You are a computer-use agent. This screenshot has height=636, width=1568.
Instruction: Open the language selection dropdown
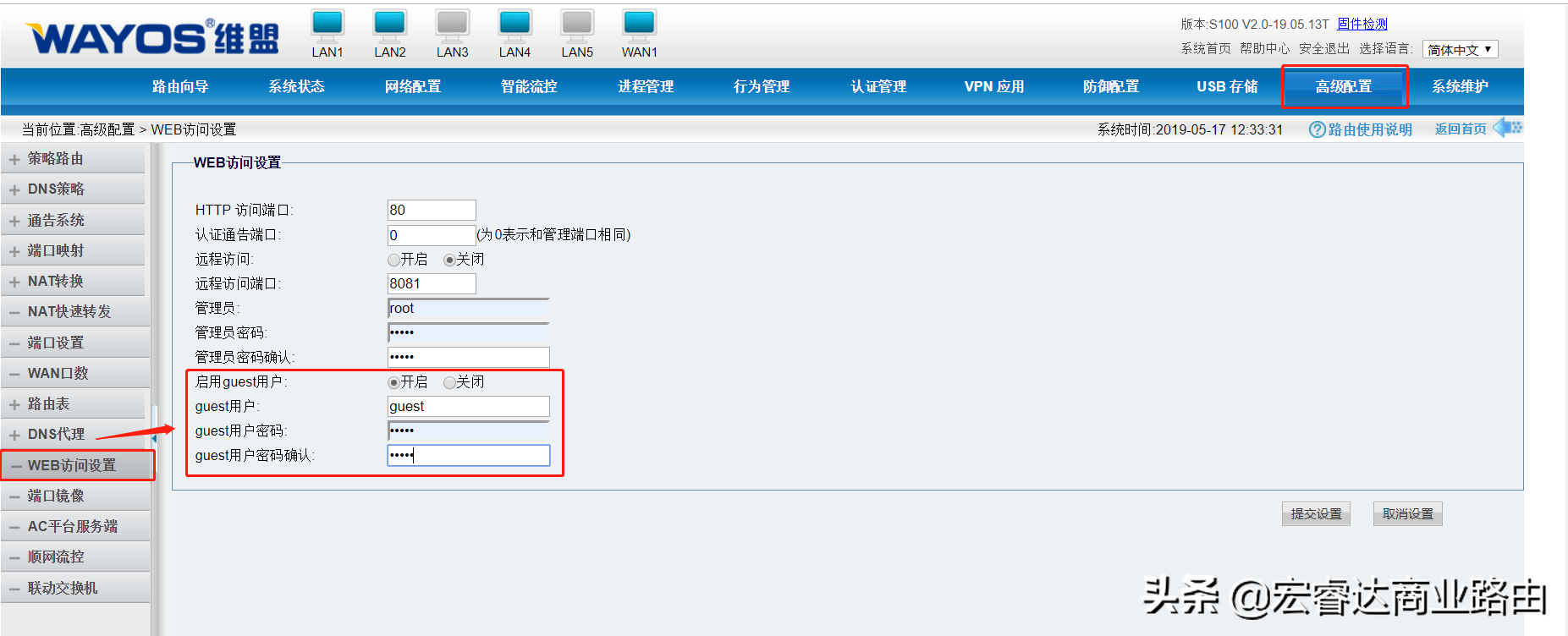click(x=1460, y=50)
